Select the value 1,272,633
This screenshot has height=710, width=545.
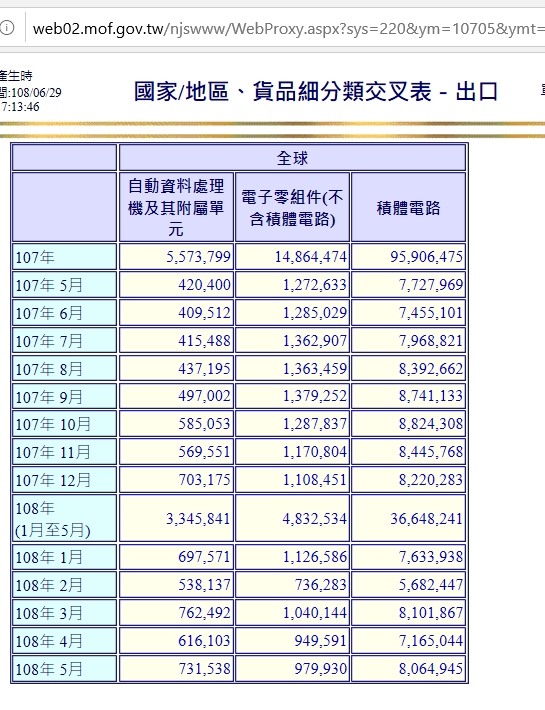(315, 285)
